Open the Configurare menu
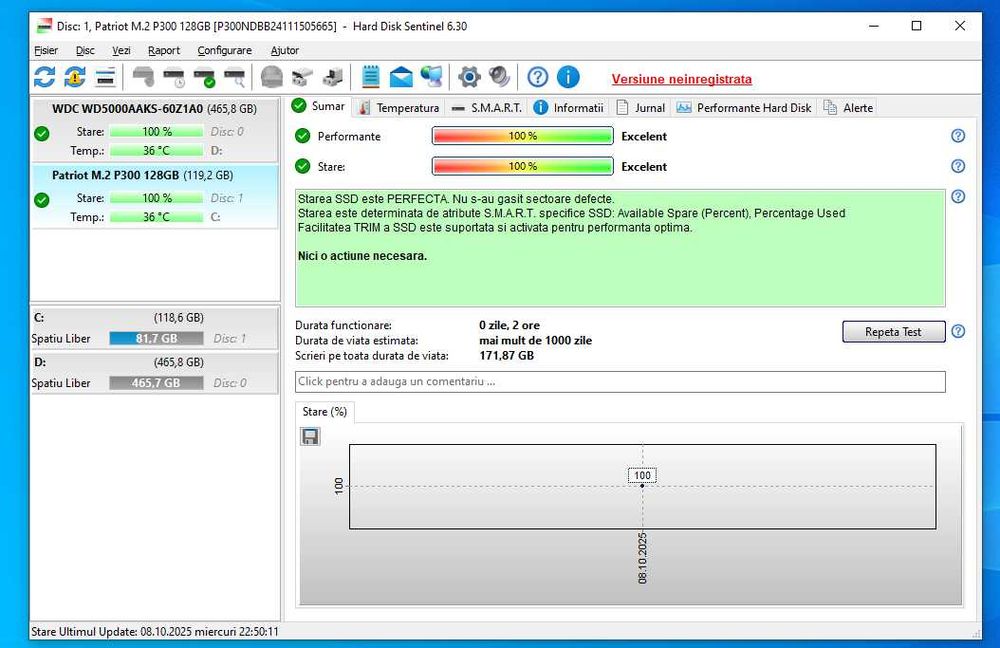 (x=224, y=50)
